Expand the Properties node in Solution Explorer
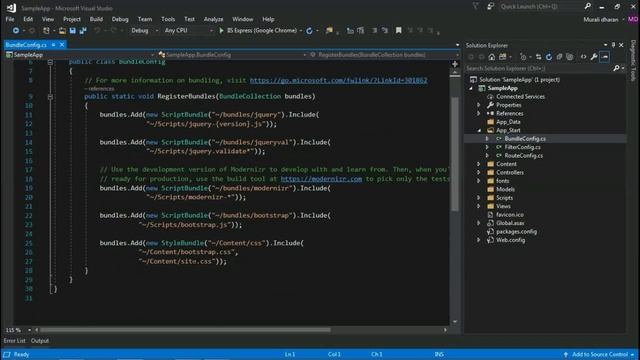The height and width of the screenshot is (360, 640). click(479, 105)
